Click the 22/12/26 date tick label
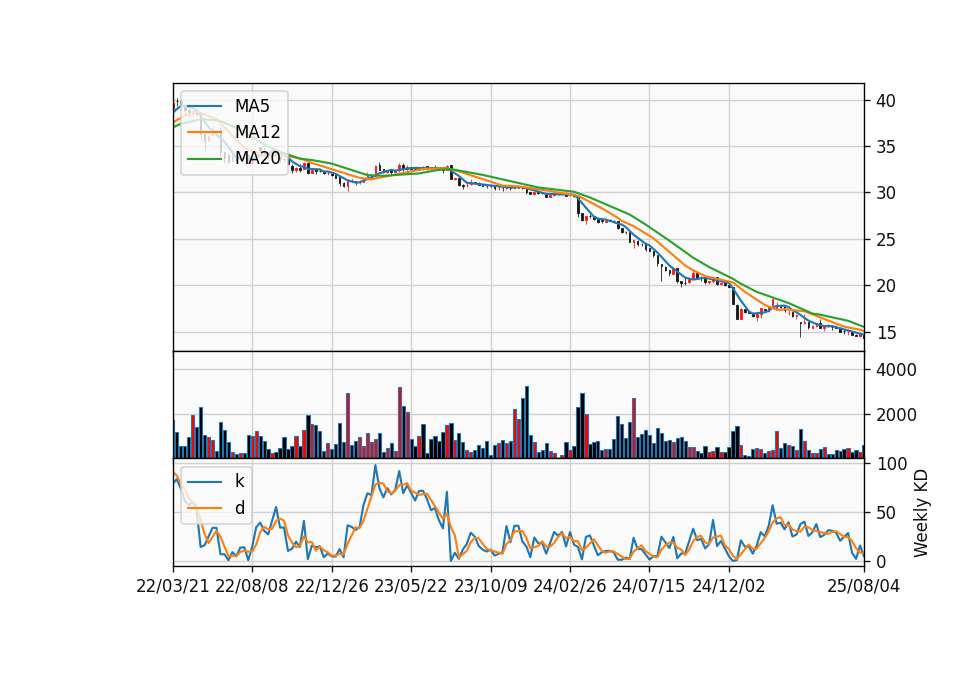This screenshot has height=690, width=960. pos(332,586)
